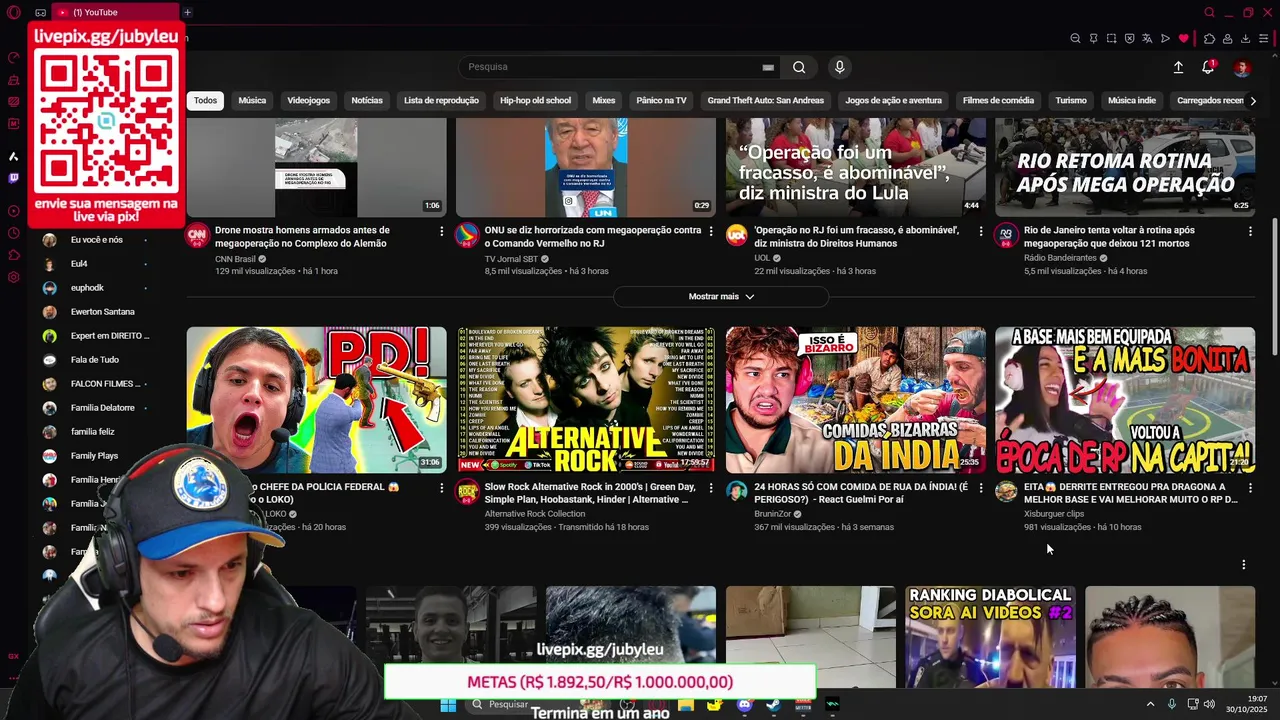Show more category chips with right arrow
This screenshot has width=1280, height=720.
coord(1253,100)
